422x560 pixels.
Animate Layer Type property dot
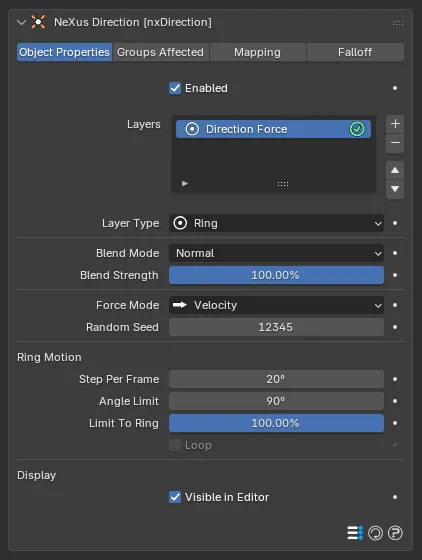pyautogui.click(x=395, y=223)
